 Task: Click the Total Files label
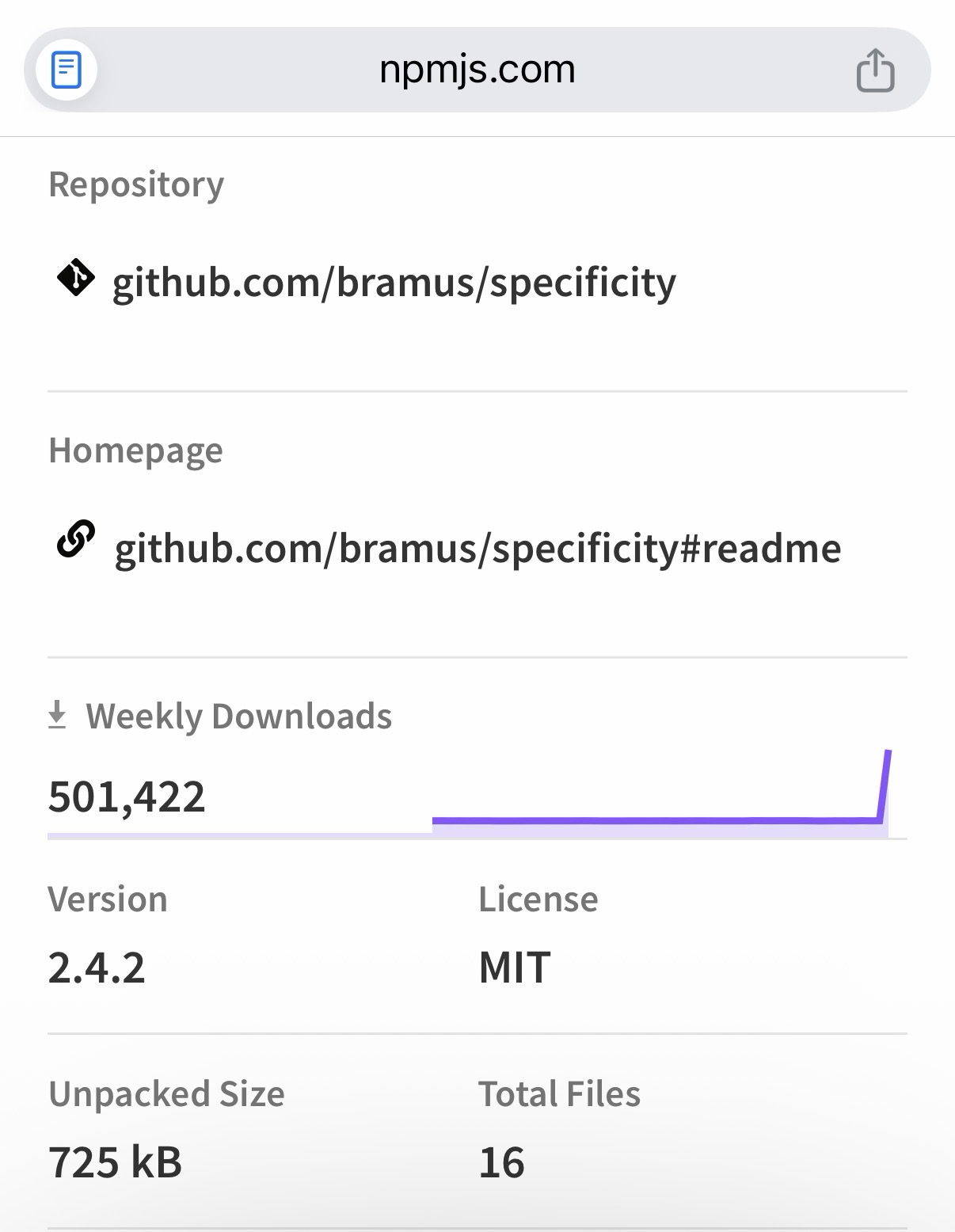pyautogui.click(x=559, y=1094)
